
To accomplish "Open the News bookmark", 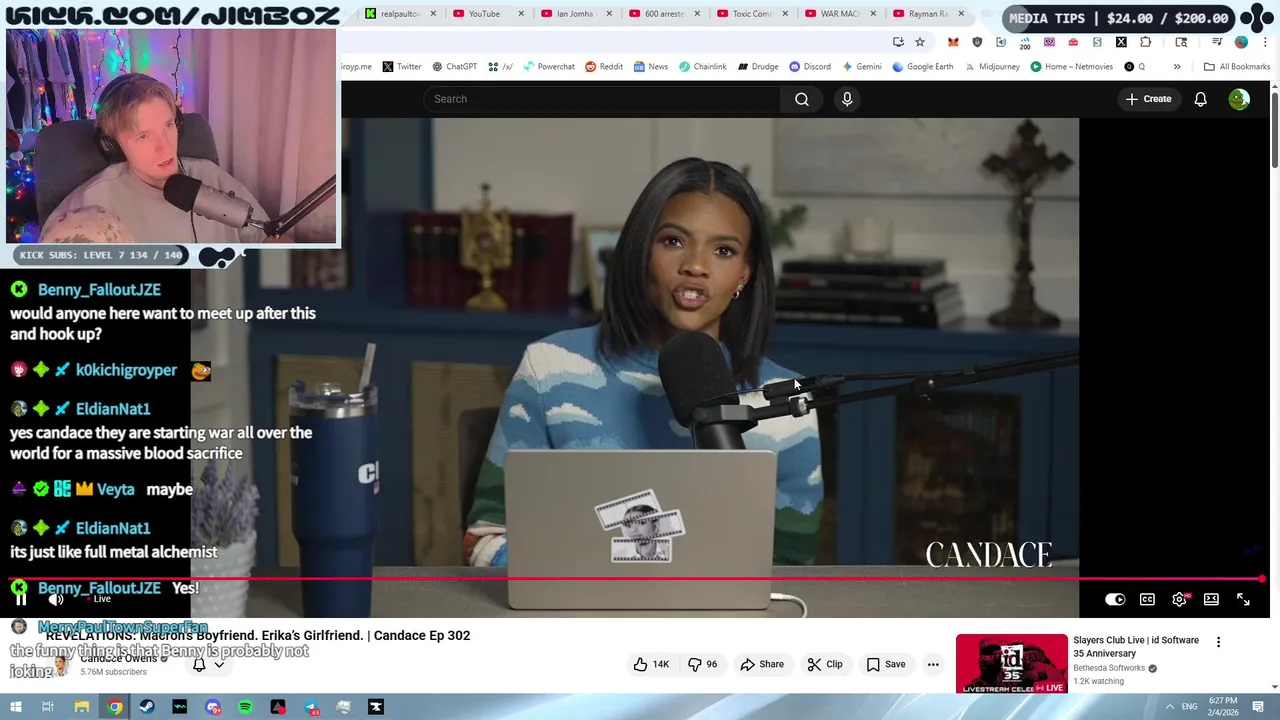I will coord(650,67).
